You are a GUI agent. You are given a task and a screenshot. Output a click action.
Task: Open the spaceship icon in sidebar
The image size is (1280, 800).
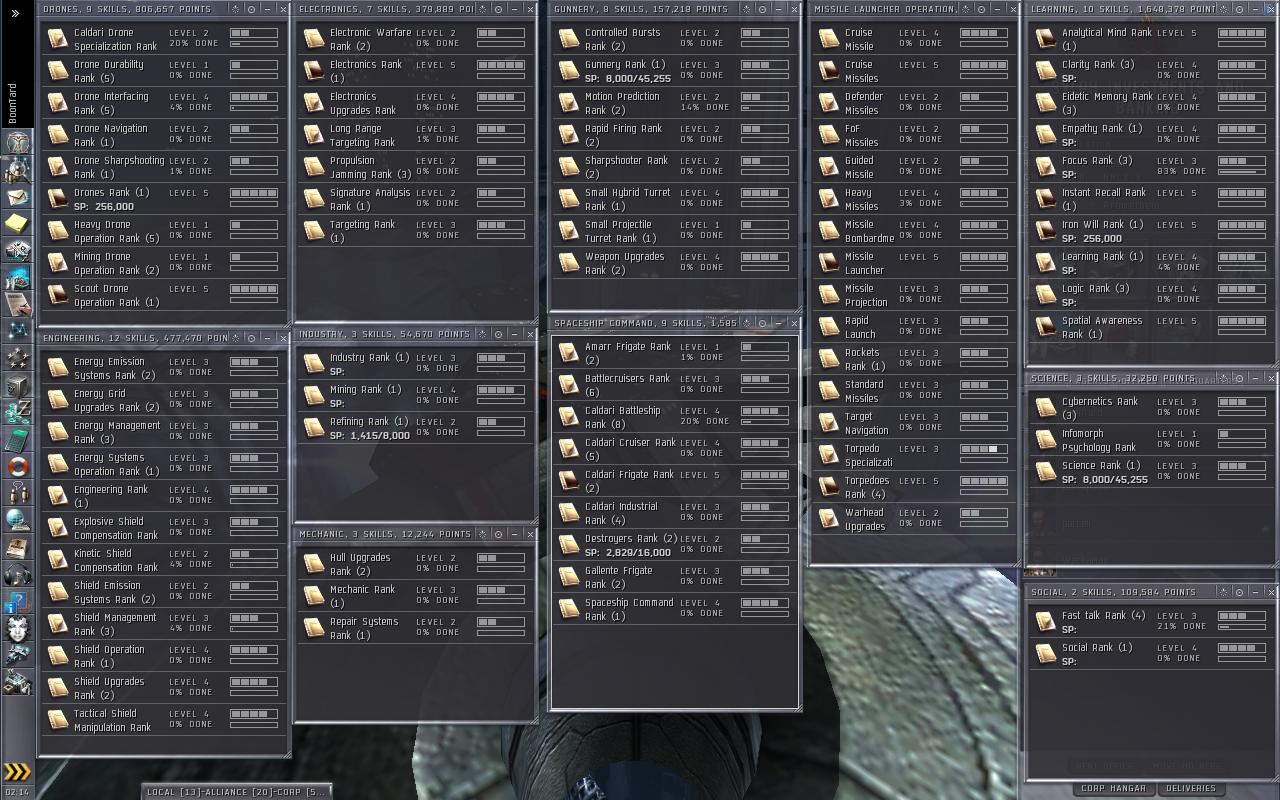pos(17,655)
